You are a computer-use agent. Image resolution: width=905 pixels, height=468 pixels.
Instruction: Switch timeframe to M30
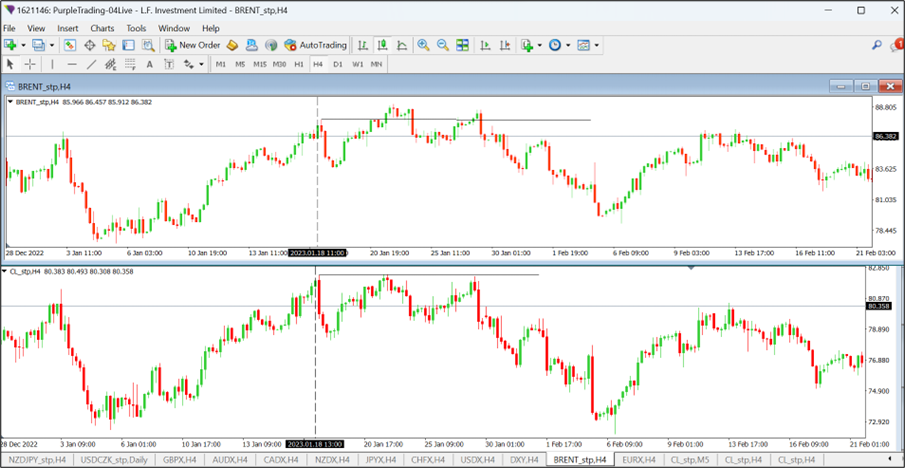click(279, 64)
